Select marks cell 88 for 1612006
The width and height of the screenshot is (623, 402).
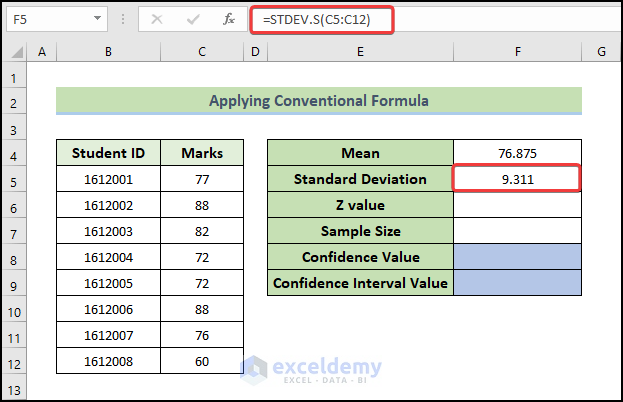(x=202, y=309)
